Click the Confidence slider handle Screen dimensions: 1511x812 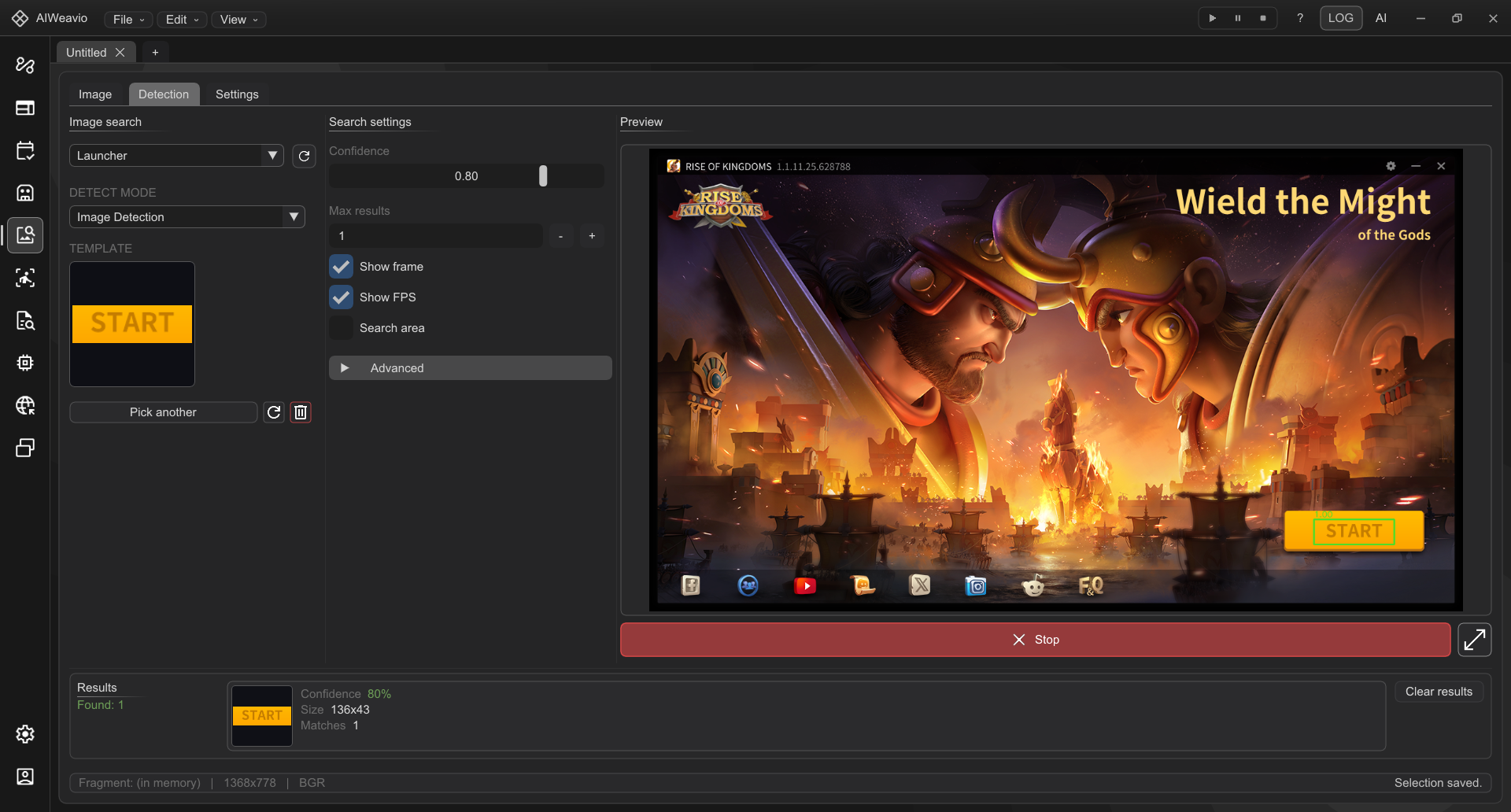tap(543, 176)
